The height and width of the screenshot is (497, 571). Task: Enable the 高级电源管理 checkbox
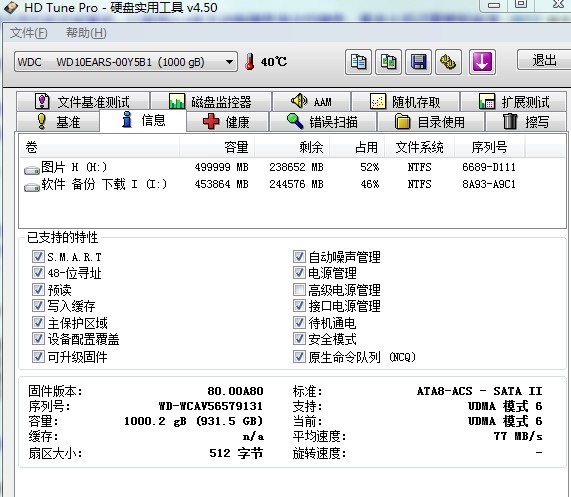click(299, 290)
